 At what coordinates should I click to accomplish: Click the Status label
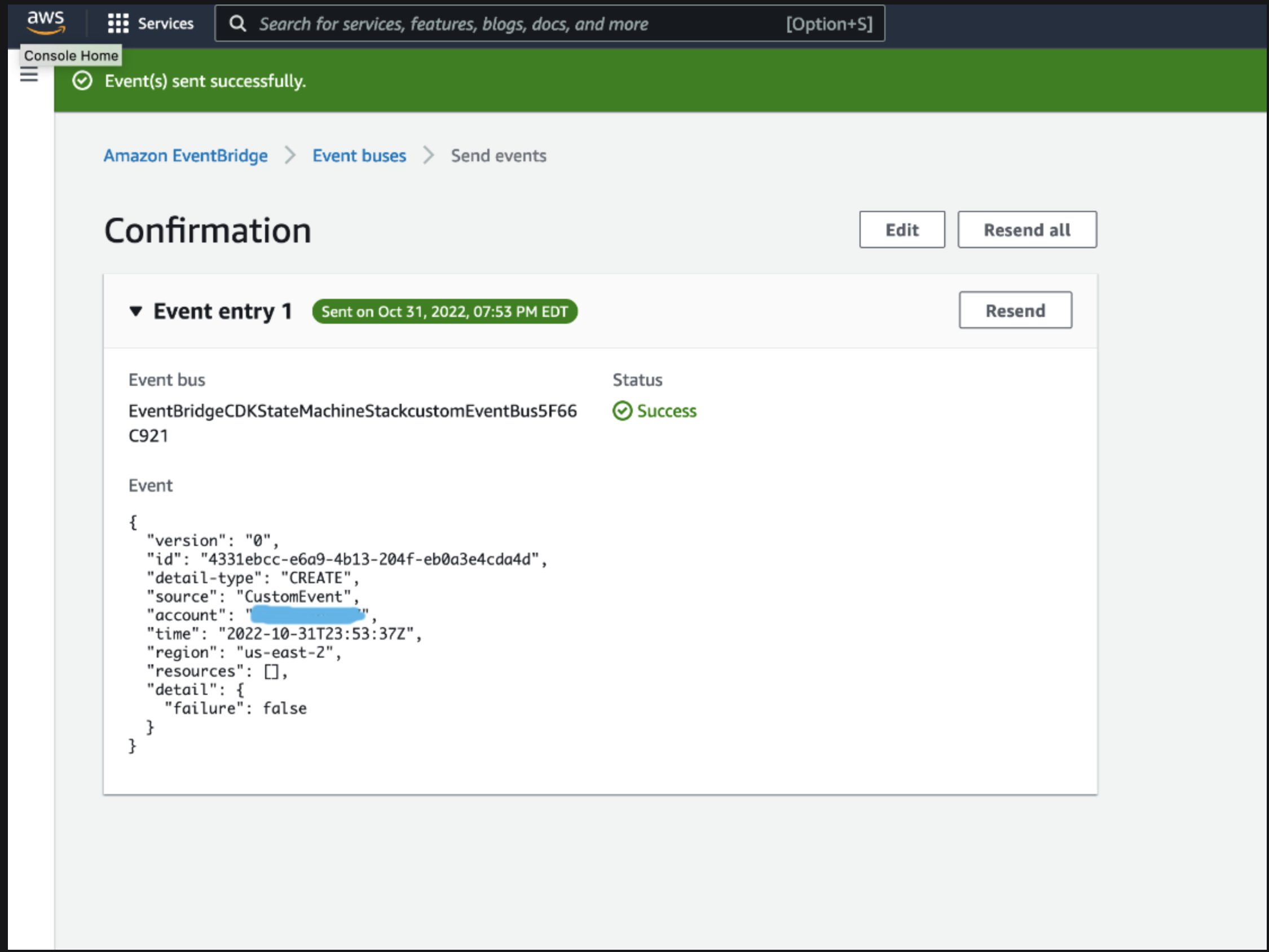[x=637, y=380]
